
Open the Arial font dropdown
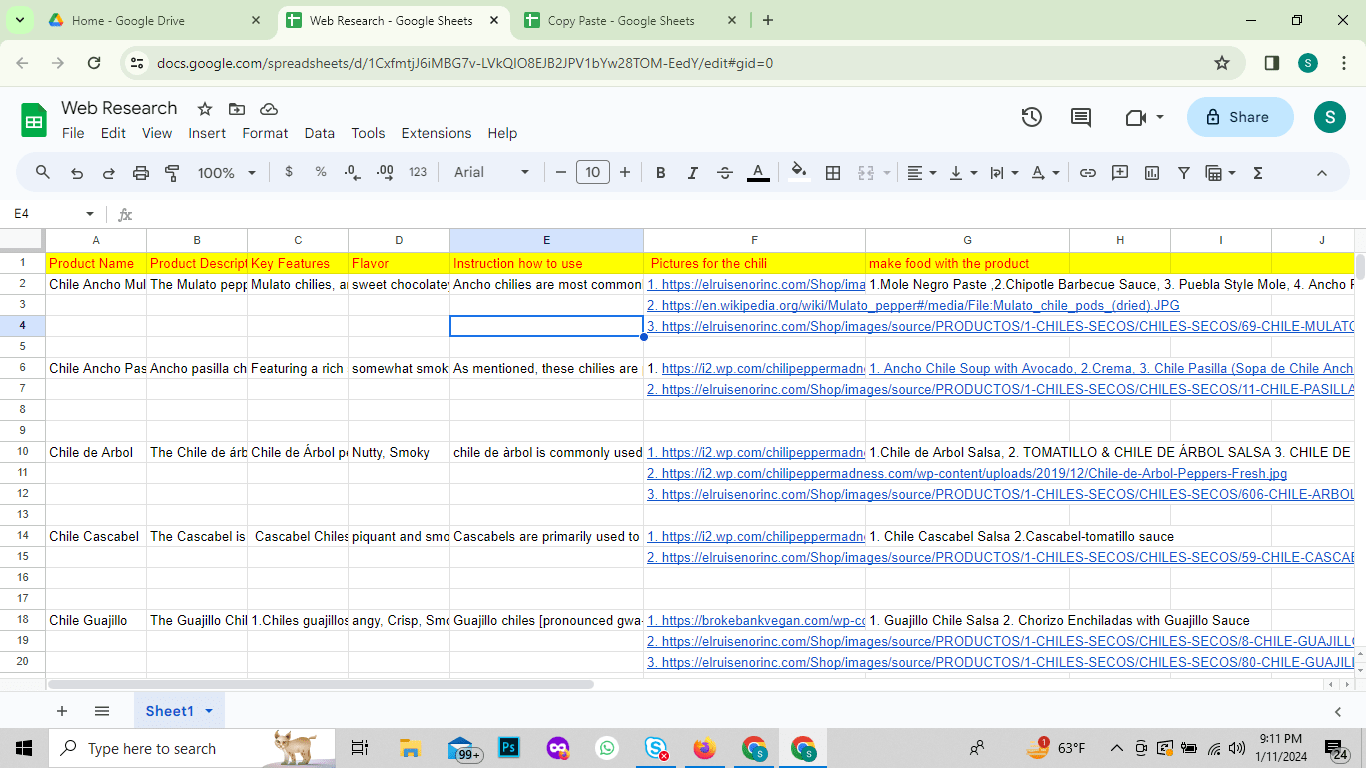[491, 172]
